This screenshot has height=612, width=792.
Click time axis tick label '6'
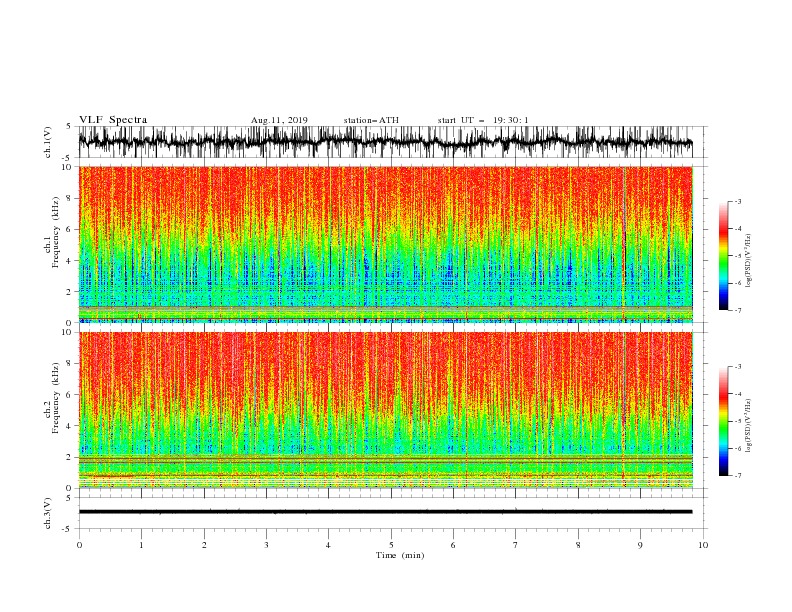[x=453, y=545]
